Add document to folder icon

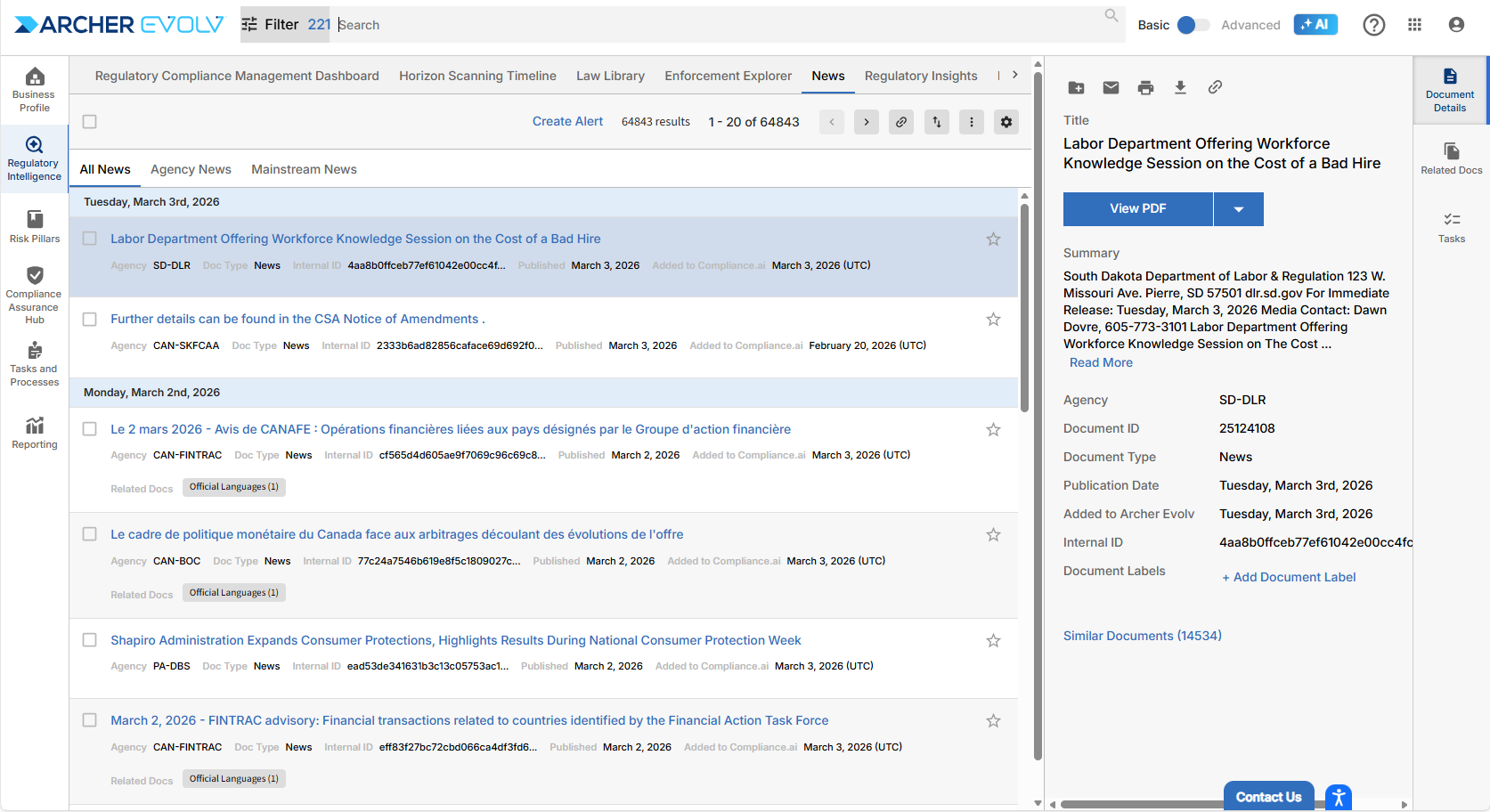[x=1076, y=87]
